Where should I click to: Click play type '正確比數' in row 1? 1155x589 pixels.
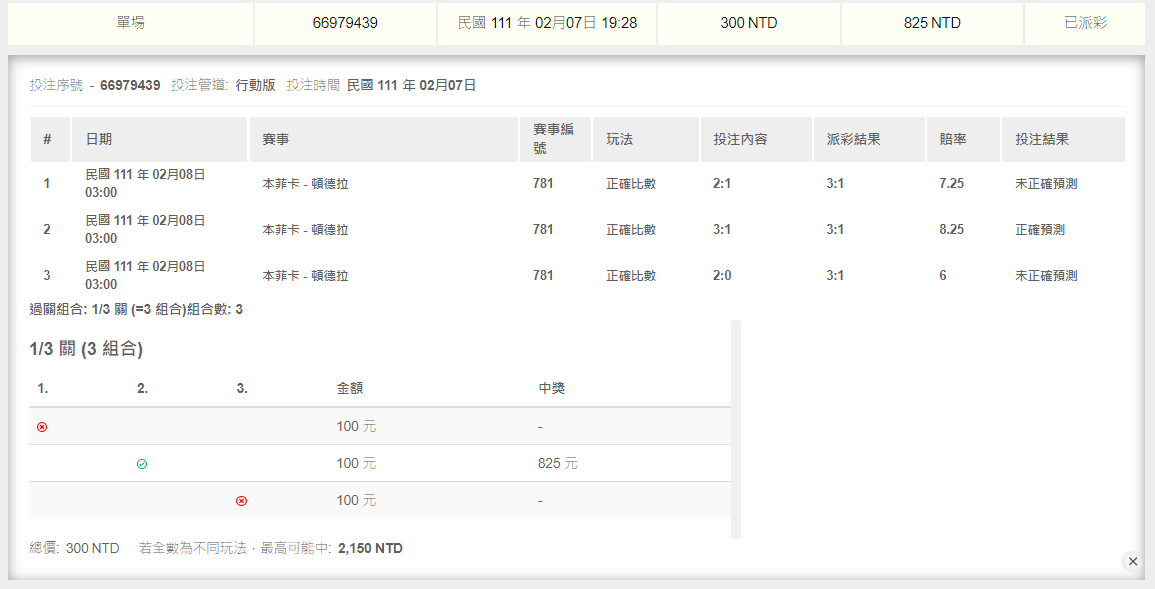(631, 184)
